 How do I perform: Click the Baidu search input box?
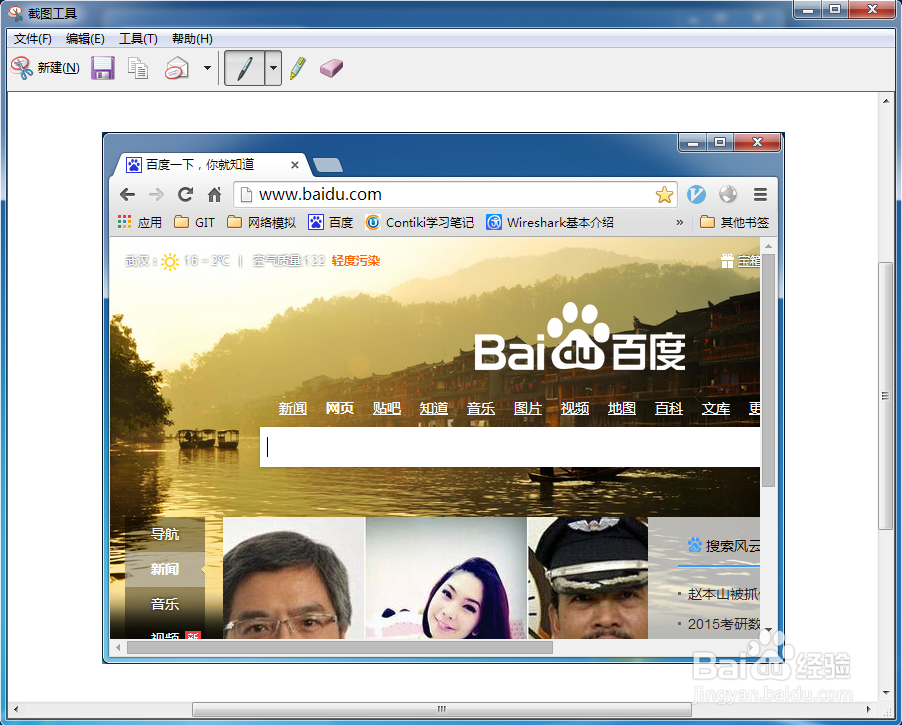point(510,447)
